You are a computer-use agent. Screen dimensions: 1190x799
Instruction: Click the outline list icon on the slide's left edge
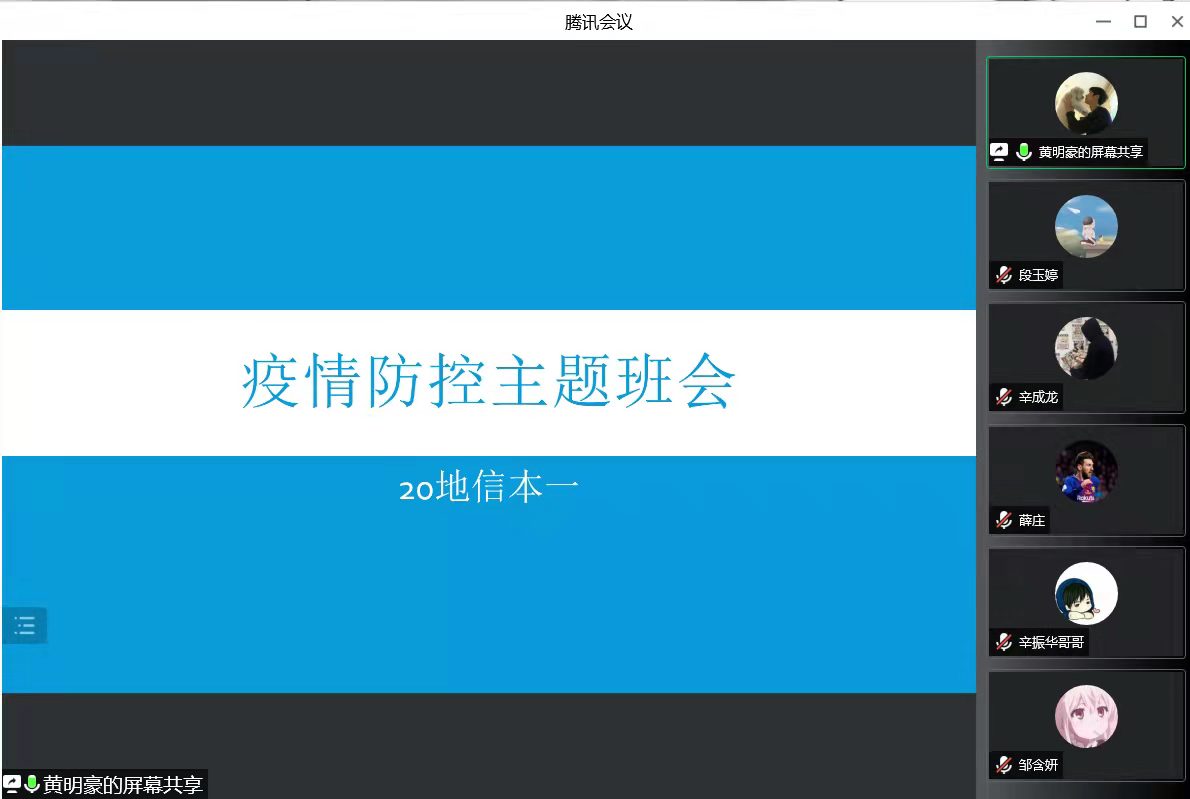[25, 627]
